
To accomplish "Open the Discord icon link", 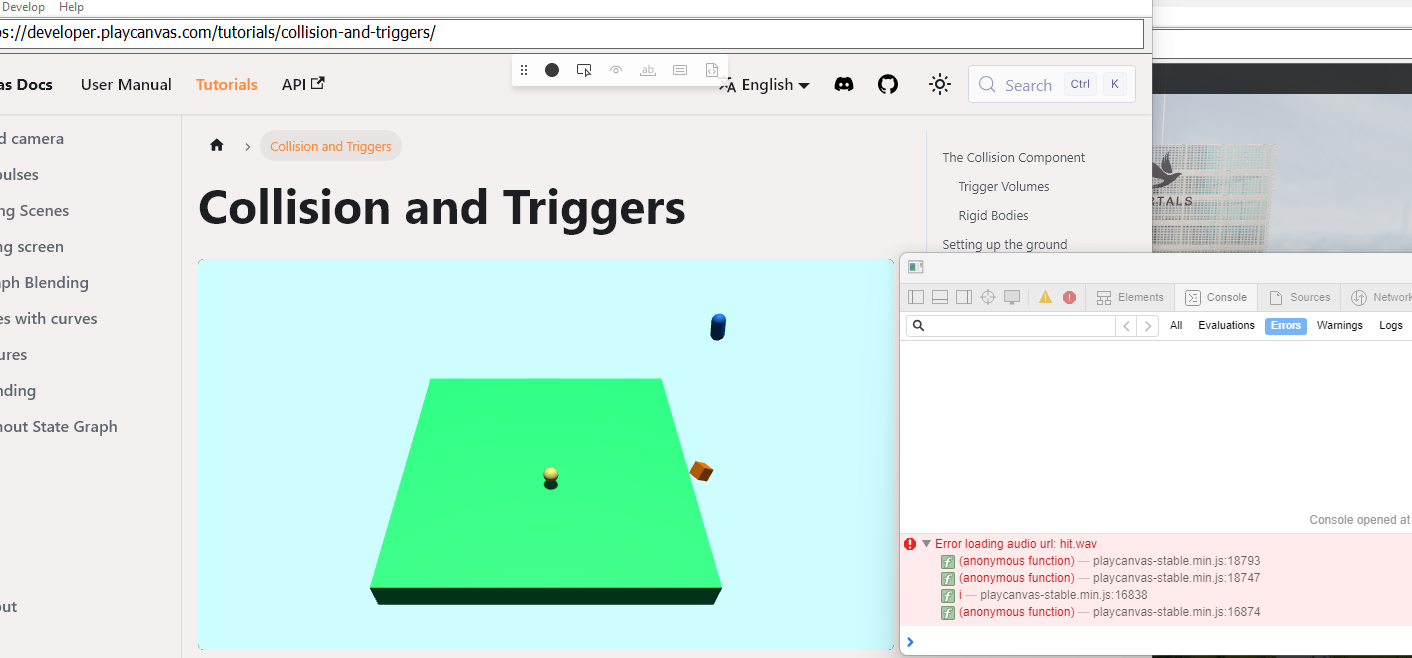I will (844, 85).
